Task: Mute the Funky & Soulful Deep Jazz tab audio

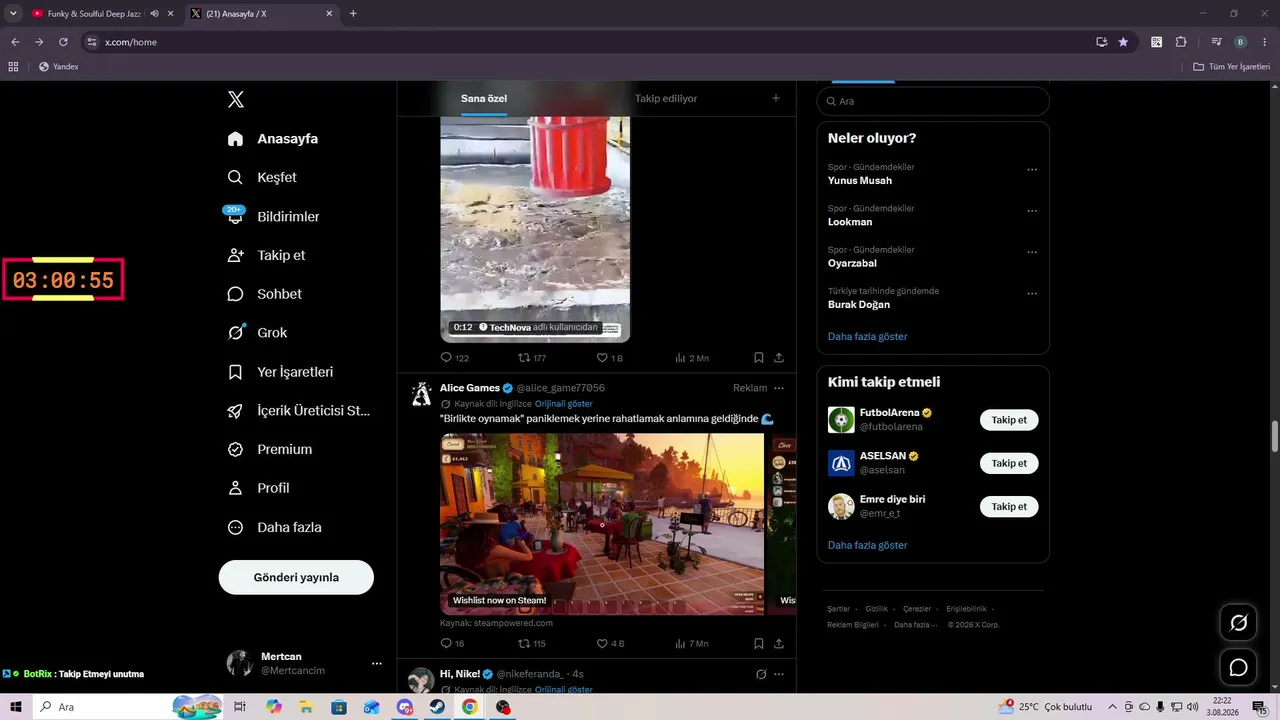Action: point(154,14)
